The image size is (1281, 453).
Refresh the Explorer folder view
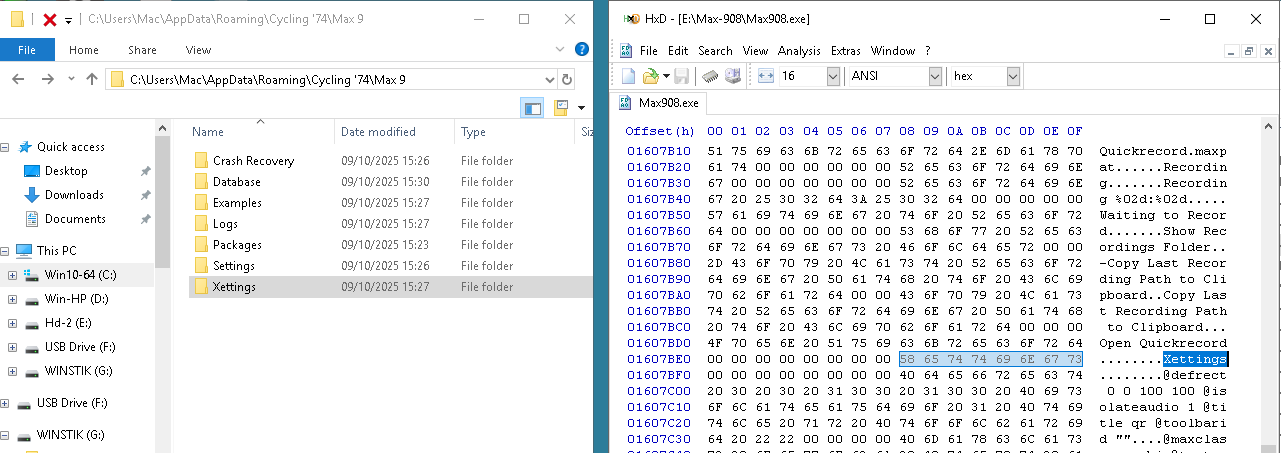[x=567, y=80]
